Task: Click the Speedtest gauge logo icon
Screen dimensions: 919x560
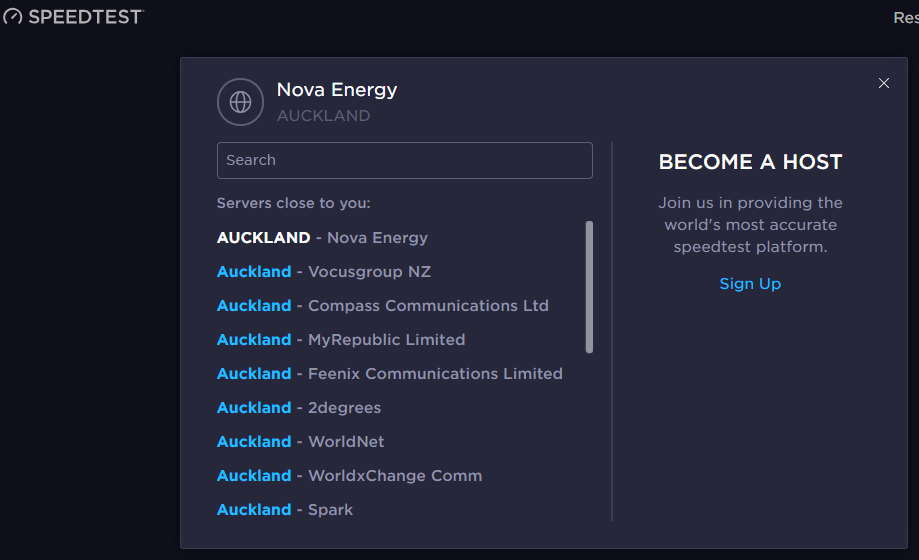Action: tap(12, 17)
